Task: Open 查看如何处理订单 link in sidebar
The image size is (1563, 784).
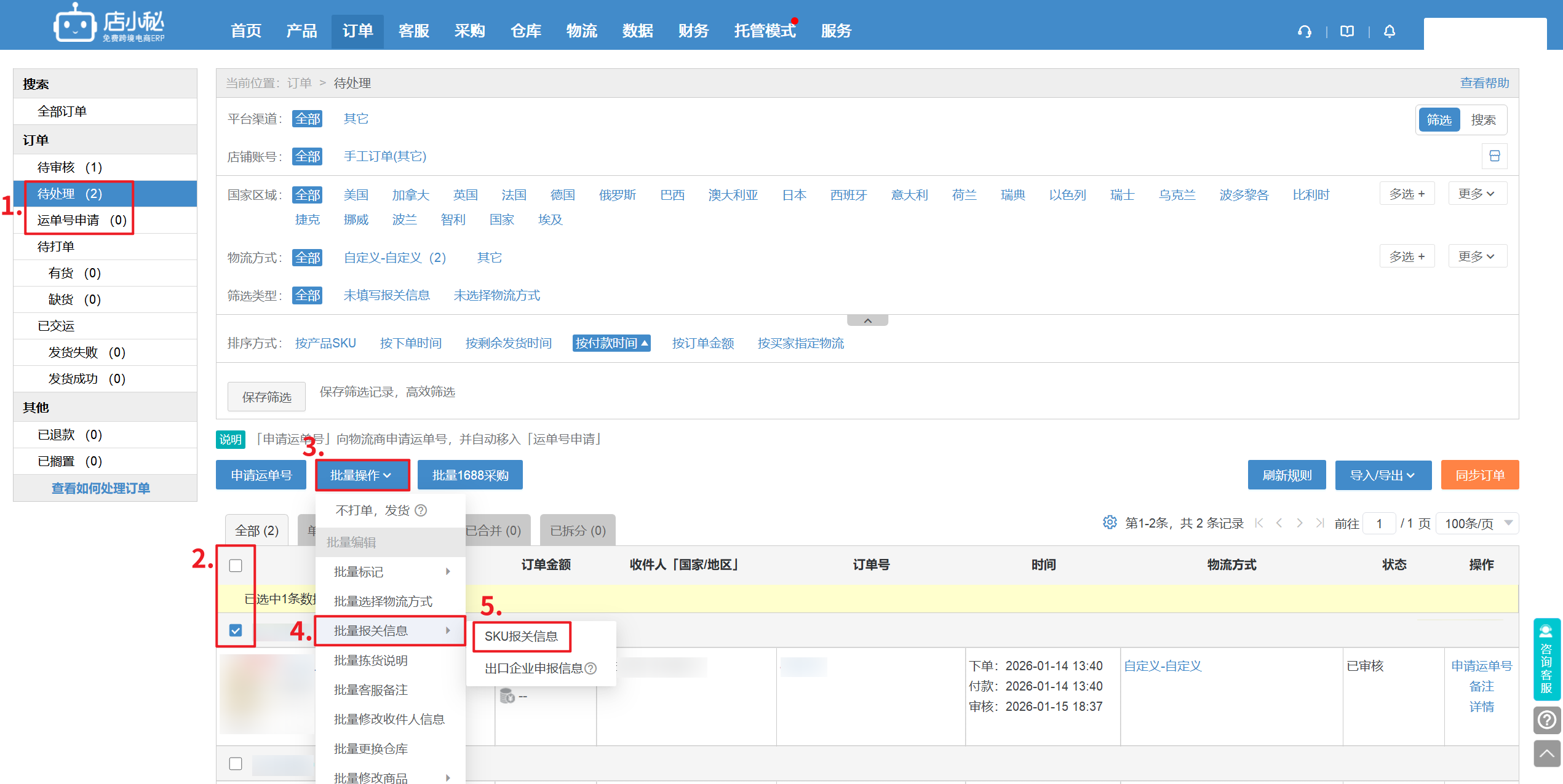Action: [x=101, y=488]
